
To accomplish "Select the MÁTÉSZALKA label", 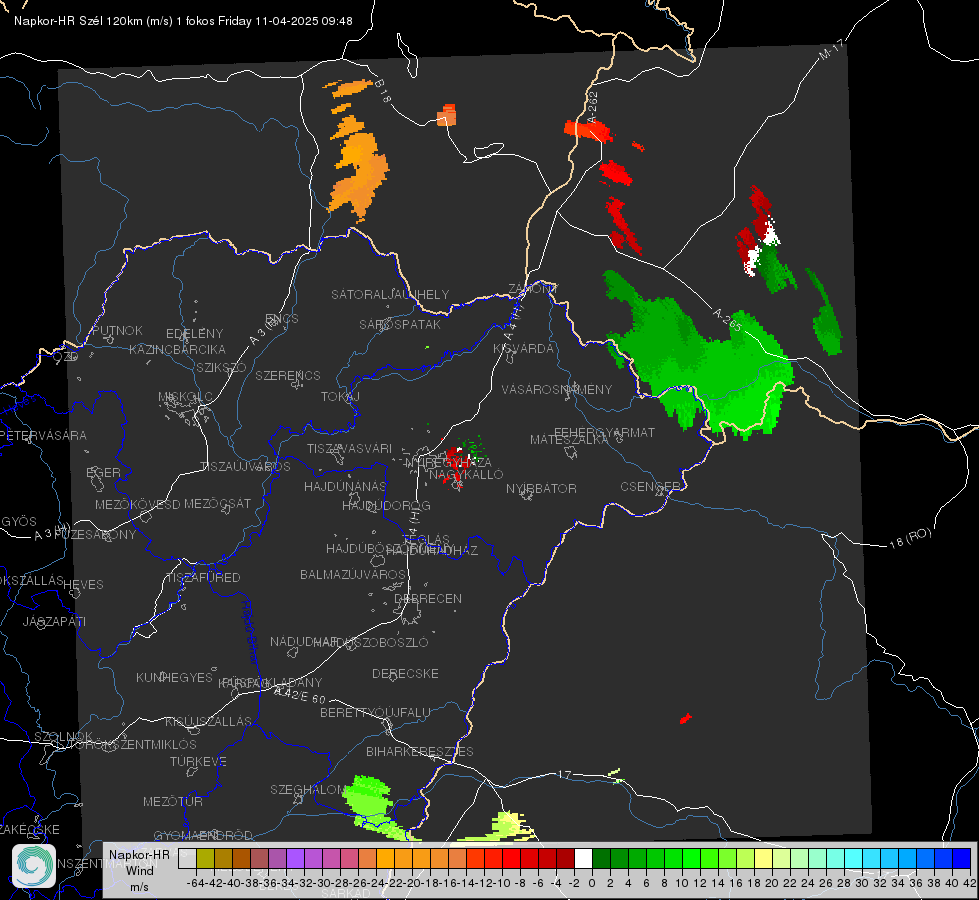I will tap(569, 440).
